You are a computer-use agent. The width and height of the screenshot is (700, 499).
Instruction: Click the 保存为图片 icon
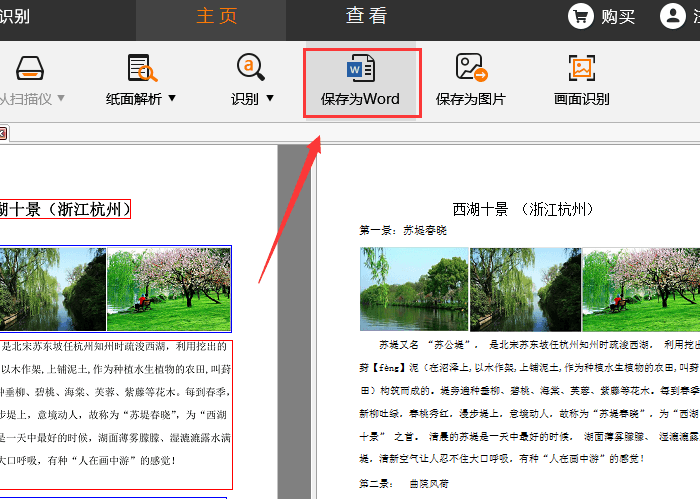click(470, 68)
